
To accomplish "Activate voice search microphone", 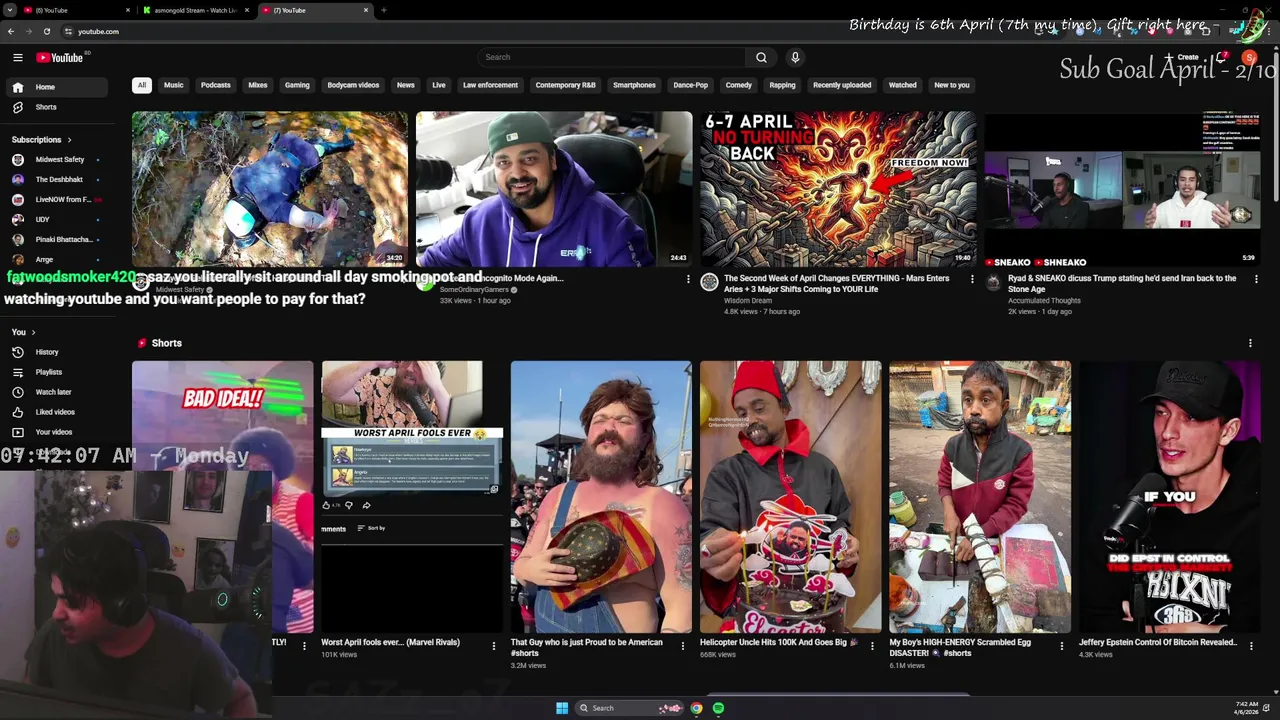I will 795,57.
